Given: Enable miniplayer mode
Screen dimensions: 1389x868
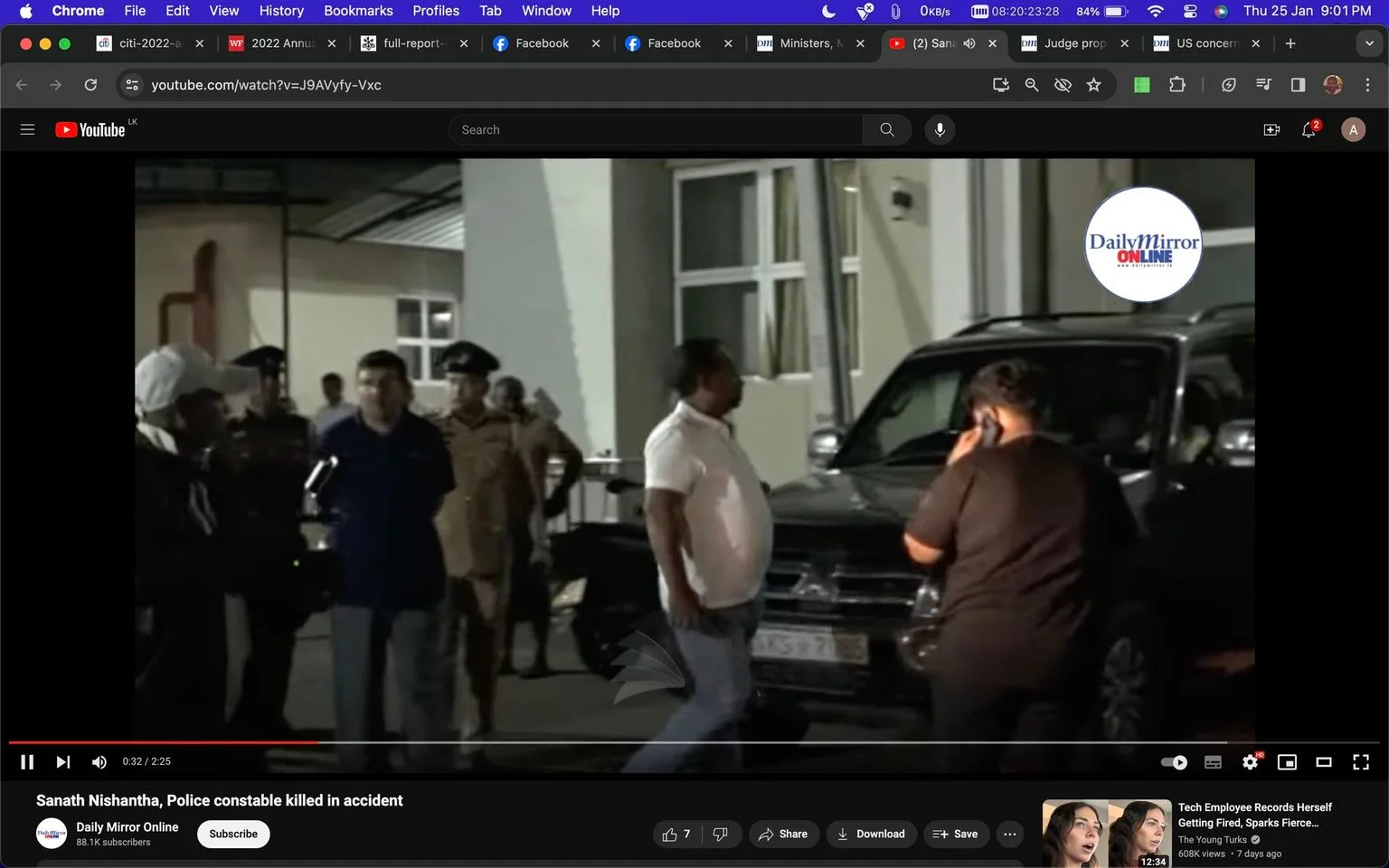Looking at the screenshot, I should tap(1287, 762).
